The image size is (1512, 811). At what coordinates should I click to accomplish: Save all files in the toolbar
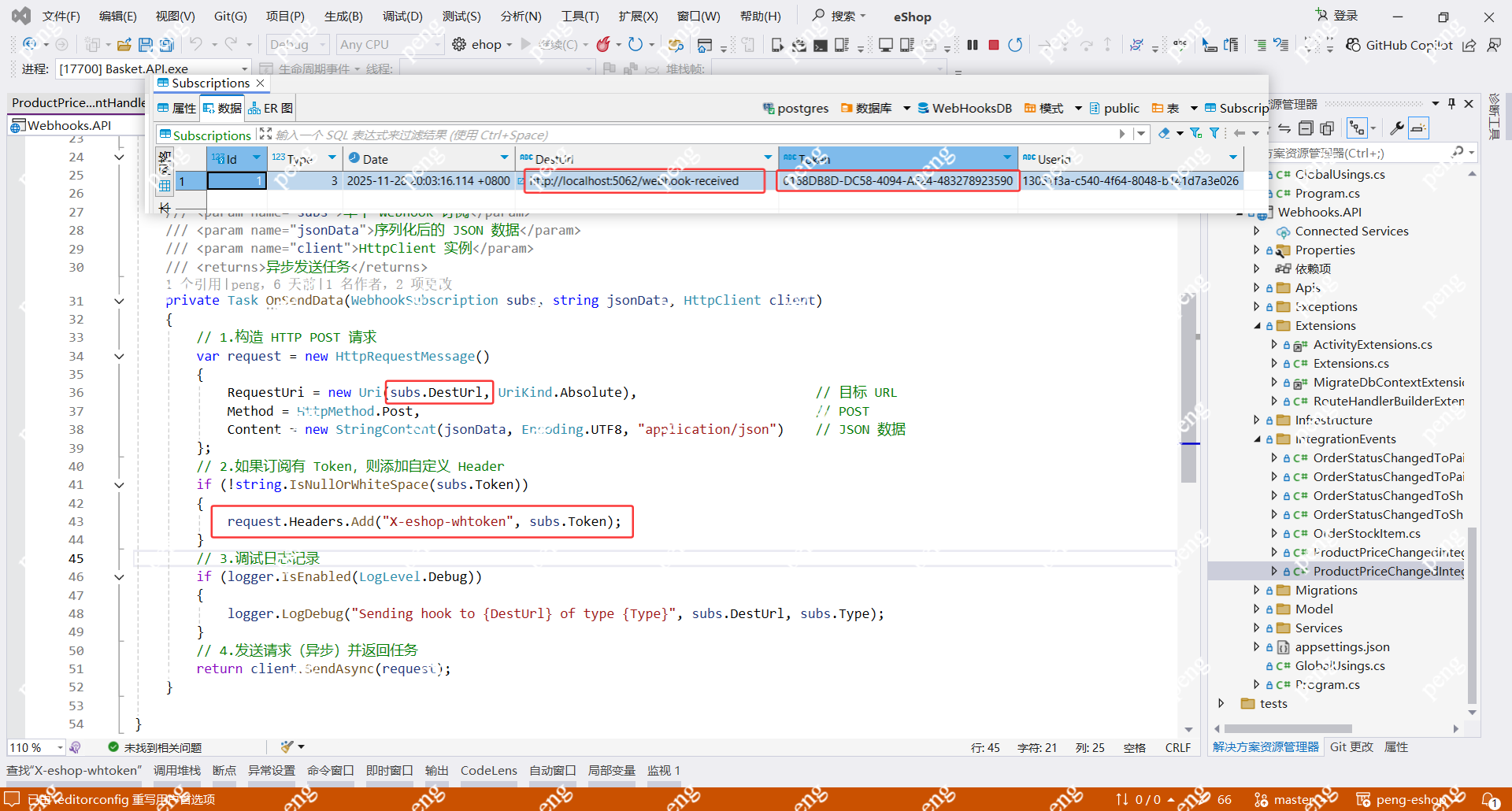click(x=166, y=45)
